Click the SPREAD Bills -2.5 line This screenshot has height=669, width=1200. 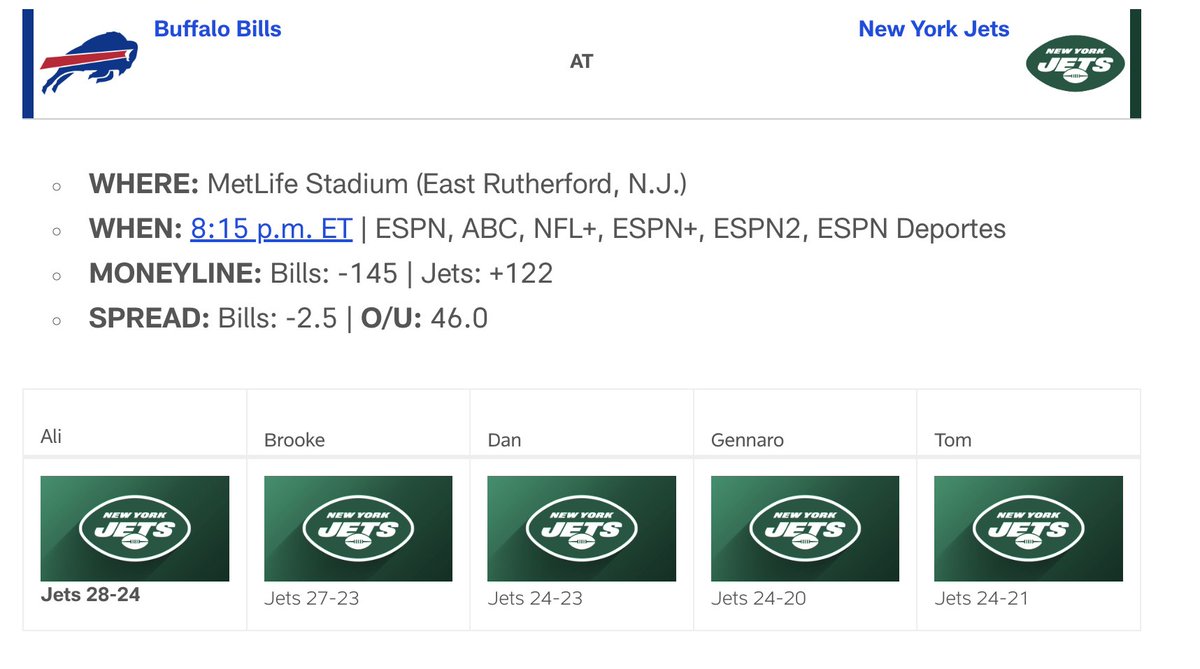pyautogui.click(x=288, y=318)
